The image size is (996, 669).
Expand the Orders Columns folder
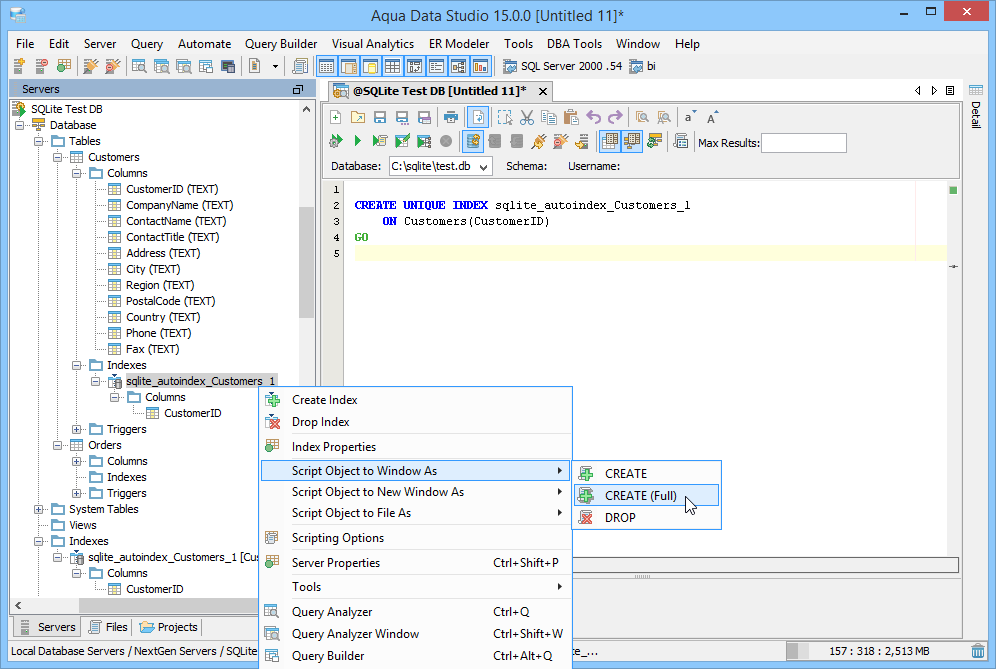click(x=76, y=461)
